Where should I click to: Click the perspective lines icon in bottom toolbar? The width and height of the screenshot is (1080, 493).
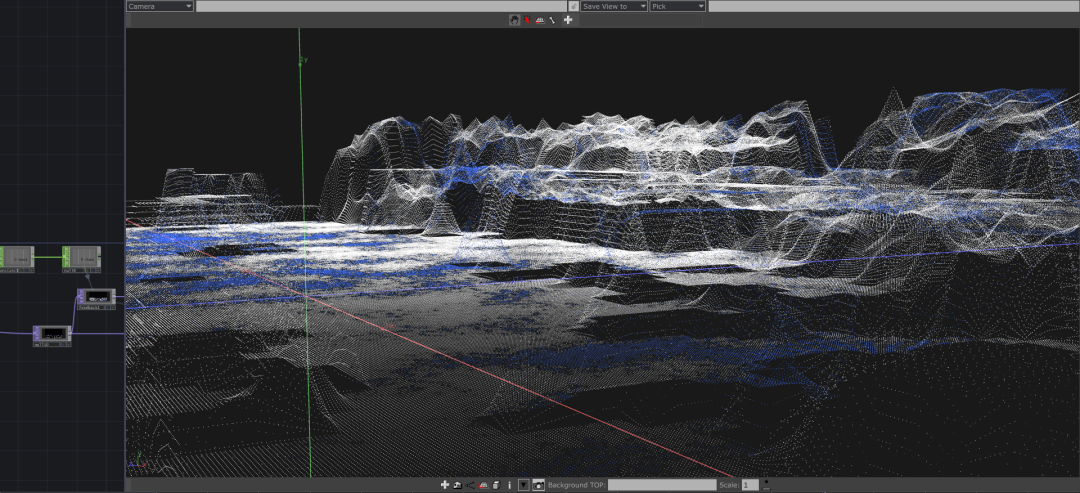[x=470, y=485]
